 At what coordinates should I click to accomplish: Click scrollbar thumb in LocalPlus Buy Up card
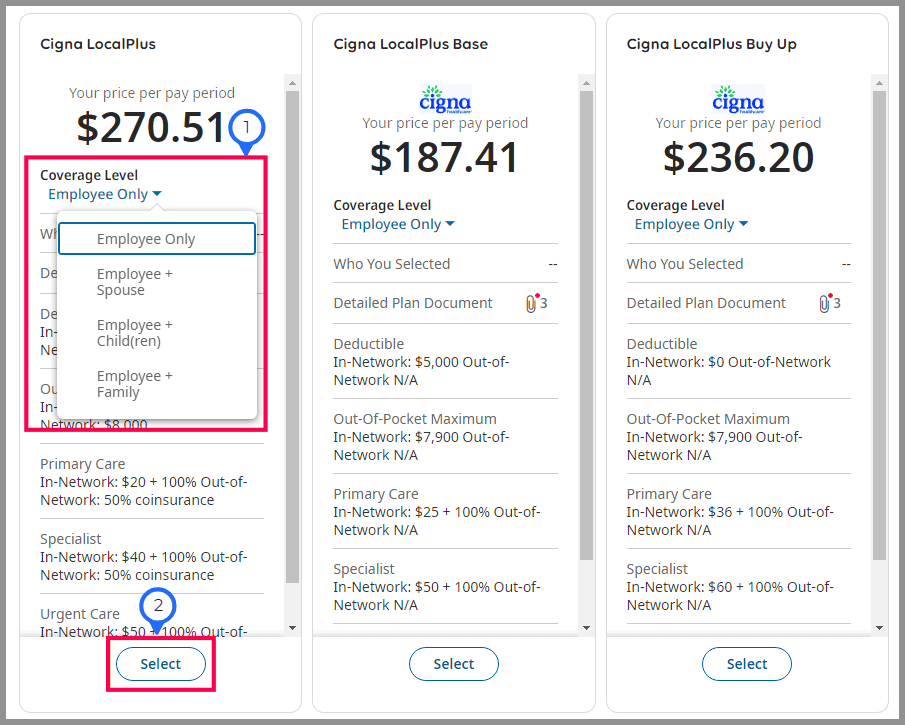pos(880,325)
